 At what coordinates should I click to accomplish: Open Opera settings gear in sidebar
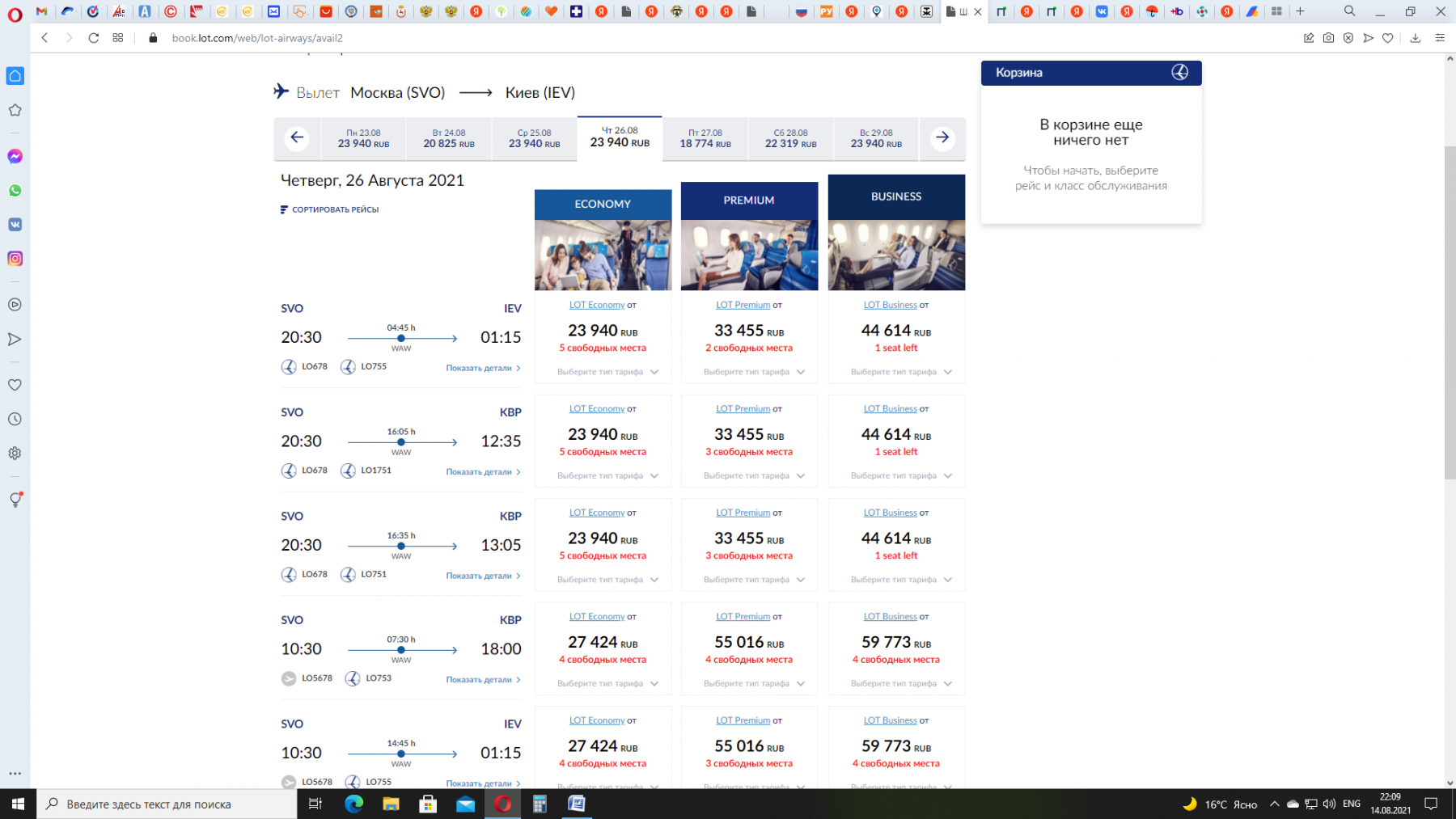tap(15, 453)
